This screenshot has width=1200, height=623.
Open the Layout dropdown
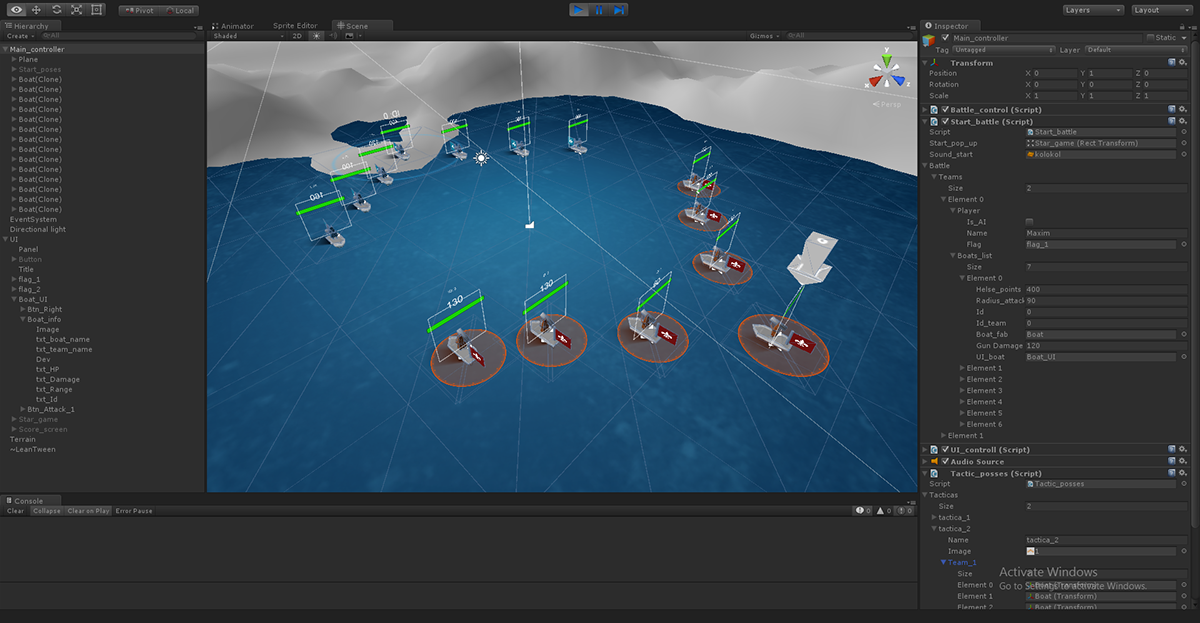1160,10
